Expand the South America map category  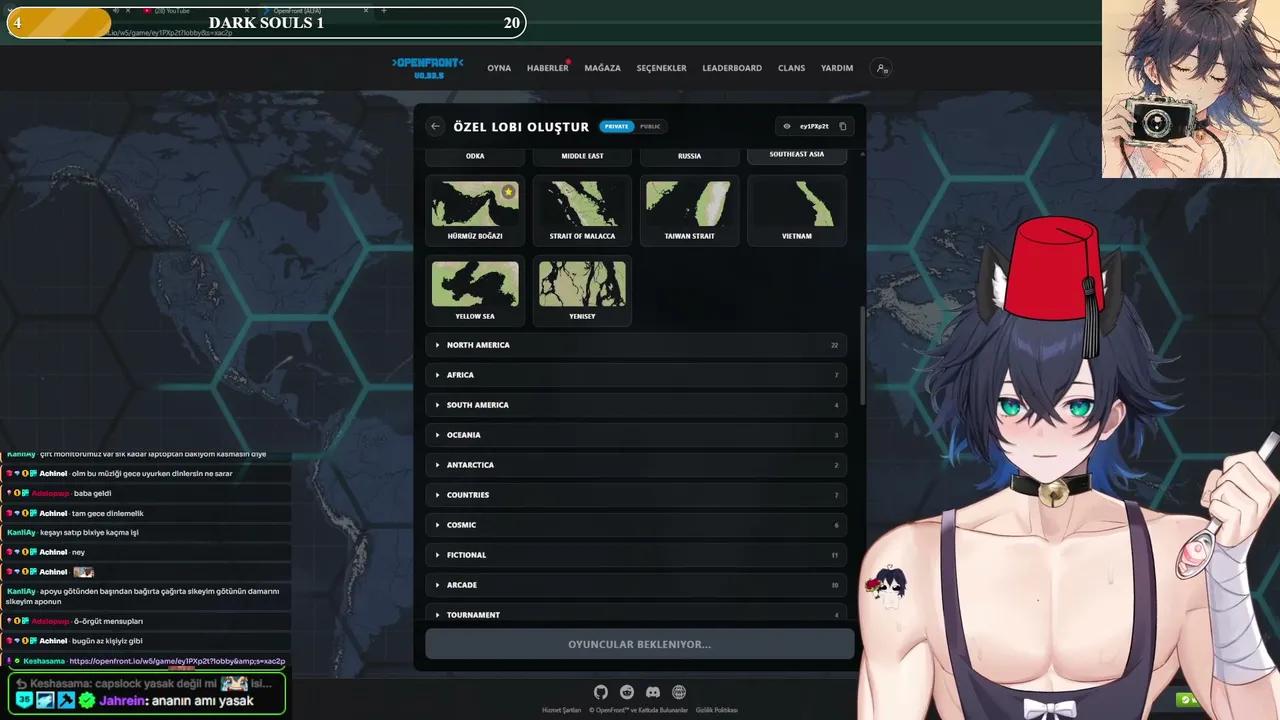(x=636, y=405)
